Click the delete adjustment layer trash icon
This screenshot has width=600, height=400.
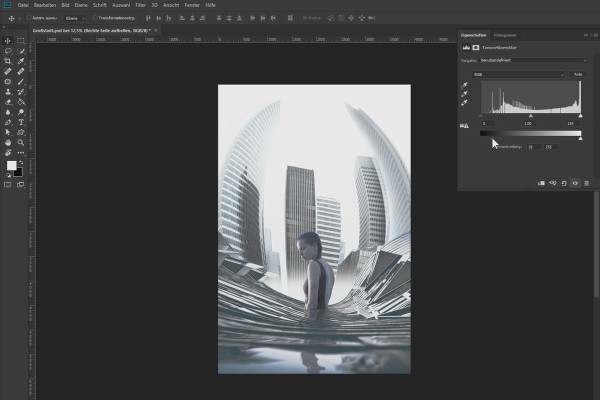(587, 183)
